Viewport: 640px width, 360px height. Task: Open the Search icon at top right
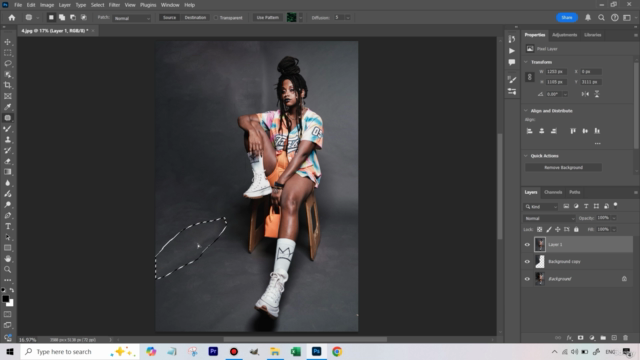[x=601, y=18]
